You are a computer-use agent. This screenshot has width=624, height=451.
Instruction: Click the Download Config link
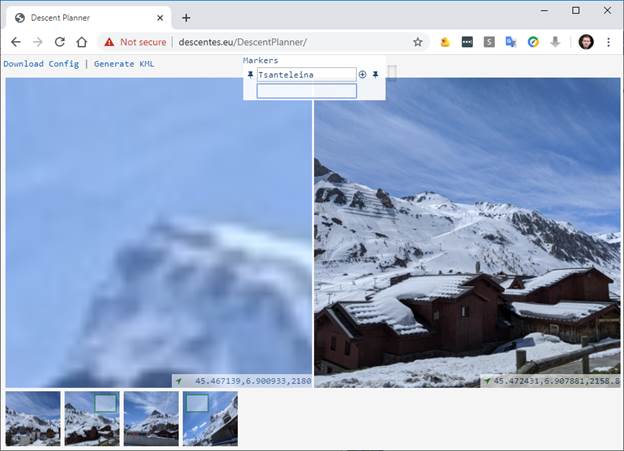(x=41, y=64)
